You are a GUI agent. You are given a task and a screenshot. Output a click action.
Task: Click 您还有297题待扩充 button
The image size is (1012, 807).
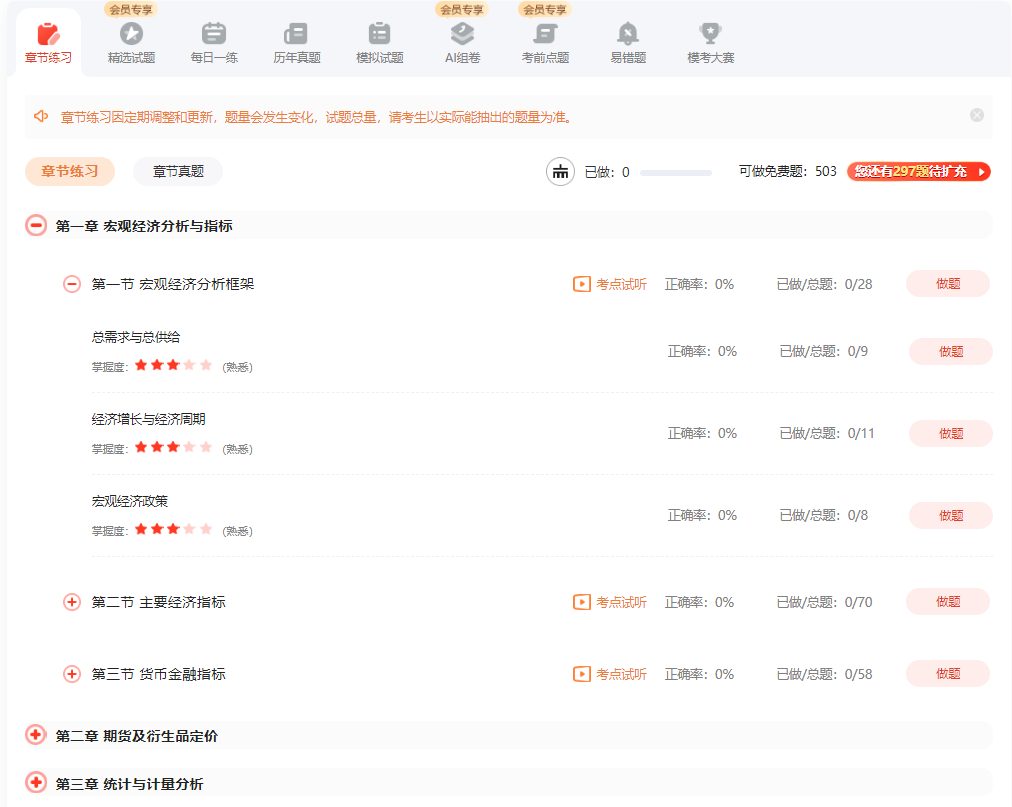coord(918,171)
